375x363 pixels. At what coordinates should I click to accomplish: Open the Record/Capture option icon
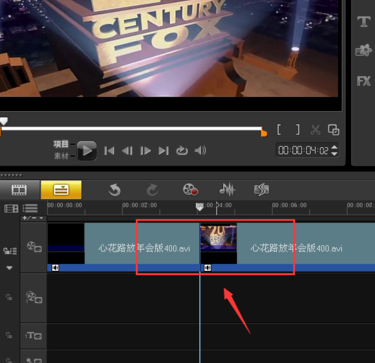coord(190,190)
